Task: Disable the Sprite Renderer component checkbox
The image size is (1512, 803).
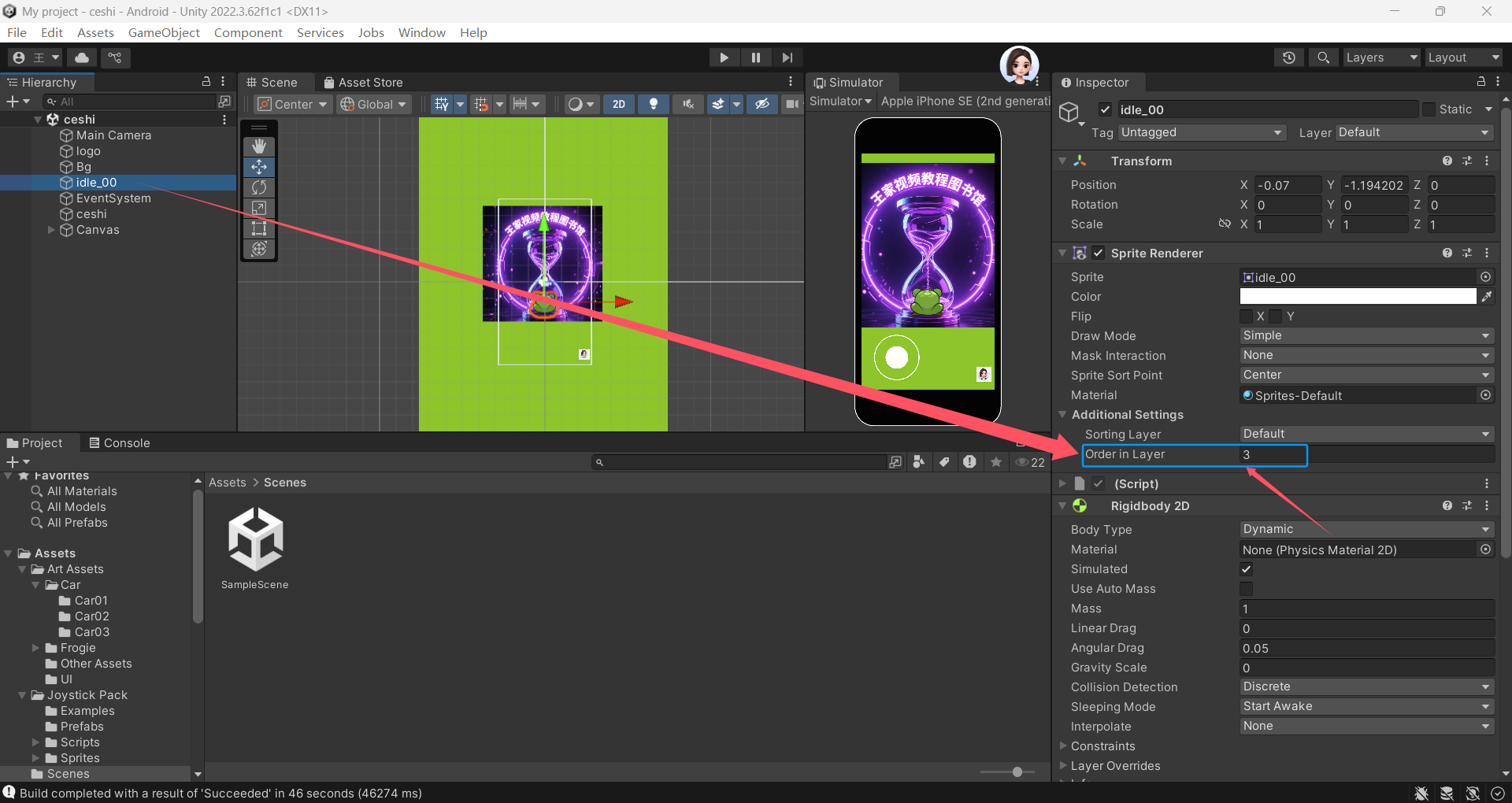Action: coord(1099,253)
